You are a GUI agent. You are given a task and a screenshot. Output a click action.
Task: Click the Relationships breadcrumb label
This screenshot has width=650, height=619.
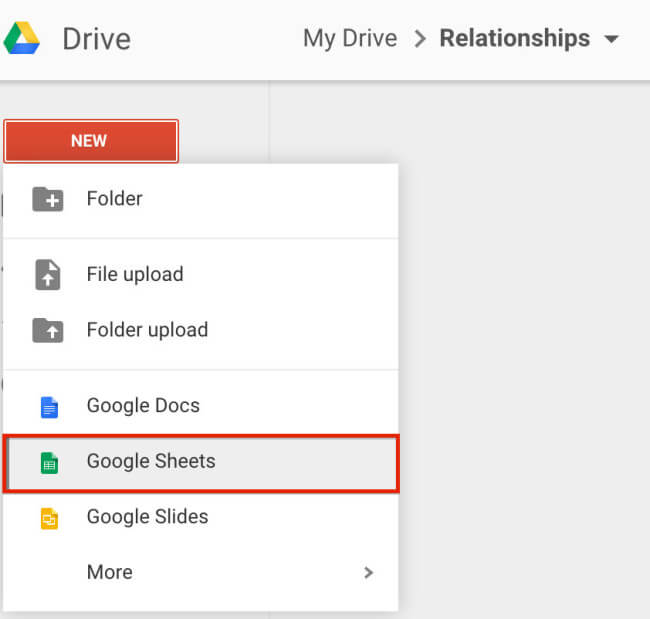(514, 38)
